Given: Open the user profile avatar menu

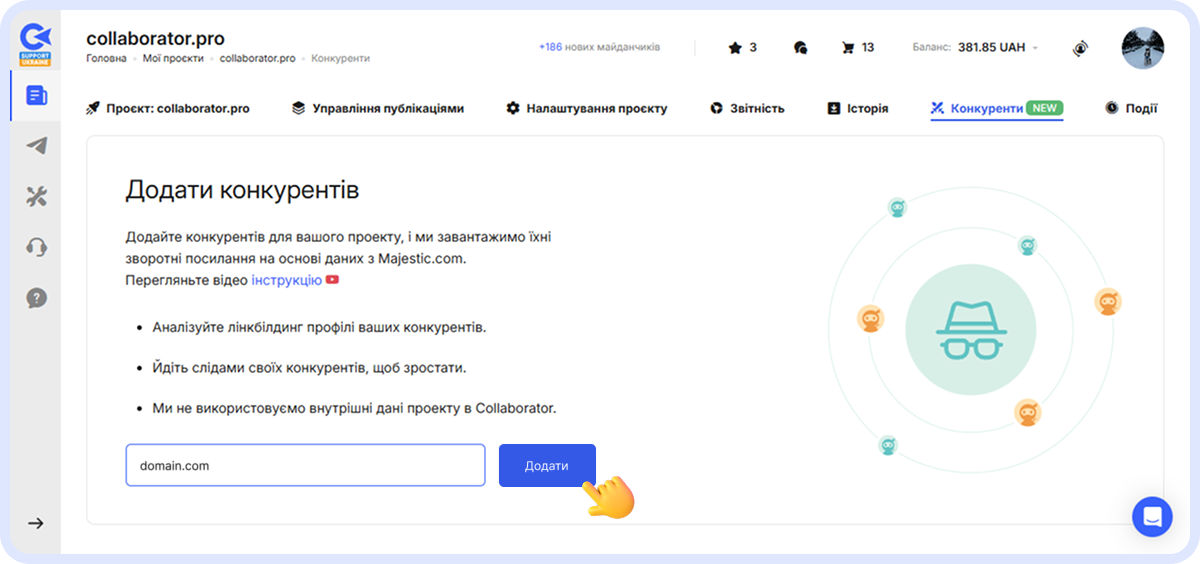Looking at the screenshot, I should pyautogui.click(x=1142, y=47).
